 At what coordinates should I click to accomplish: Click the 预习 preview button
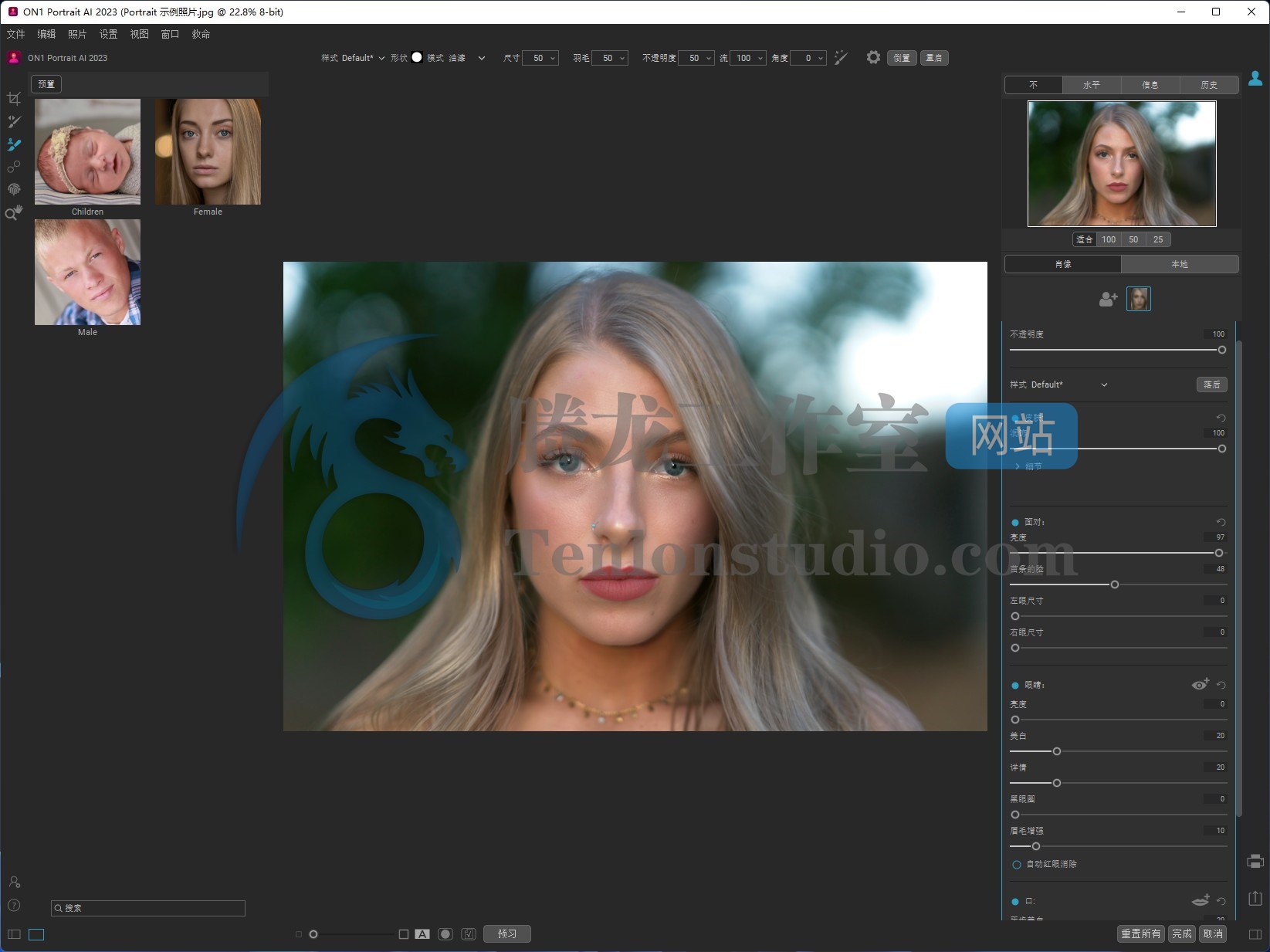(507, 934)
